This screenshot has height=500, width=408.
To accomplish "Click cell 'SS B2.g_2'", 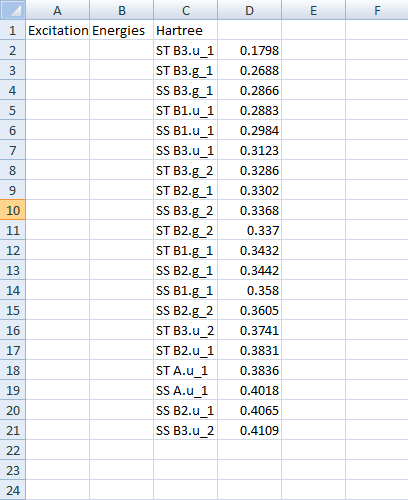I will pyautogui.click(x=185, y=310).
